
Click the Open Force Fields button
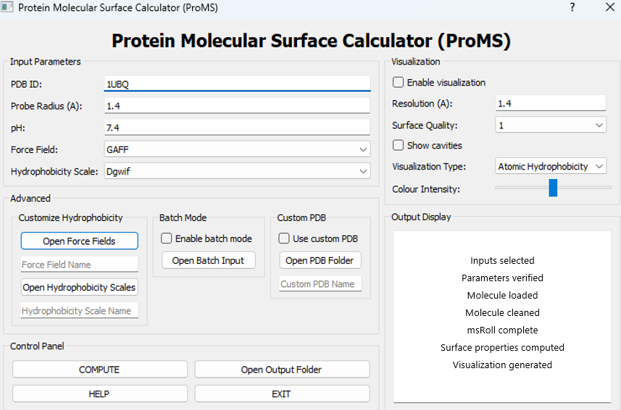point(79,240)
